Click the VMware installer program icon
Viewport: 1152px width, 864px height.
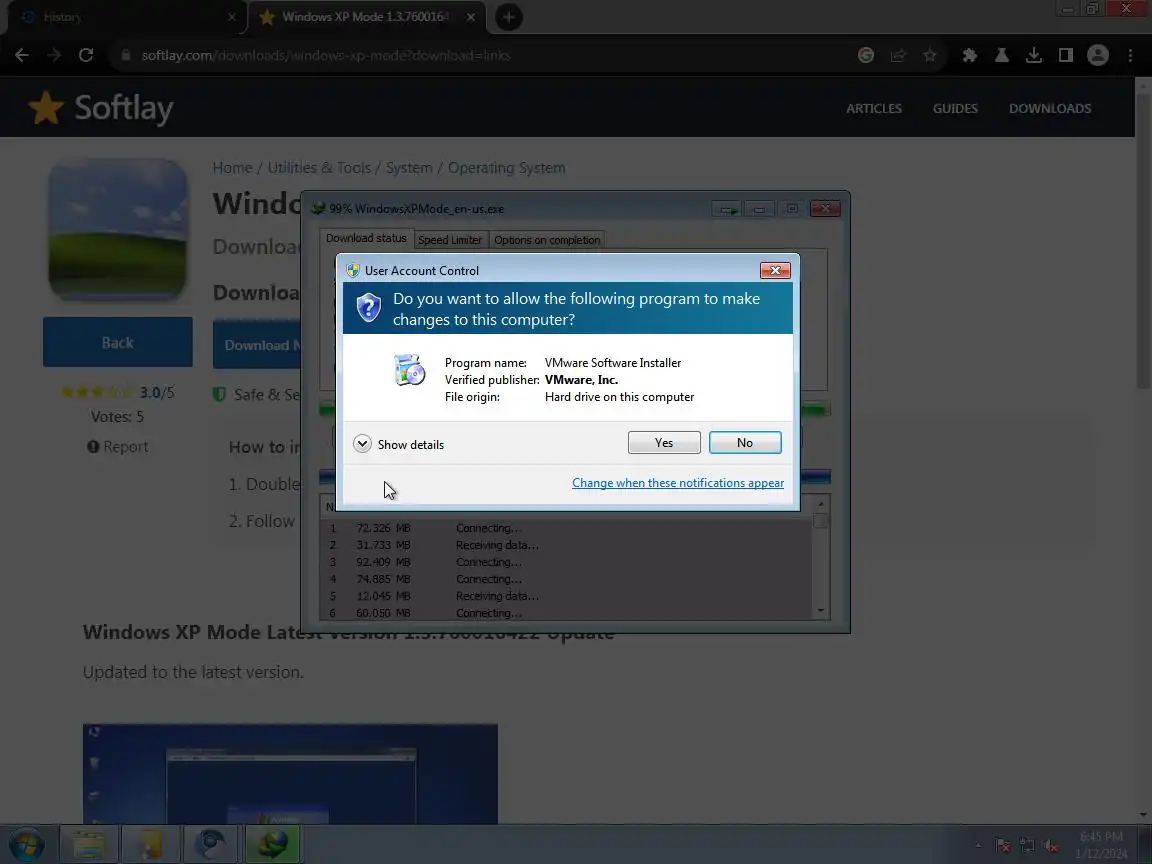pyautogui.click(x=409, y=370)
